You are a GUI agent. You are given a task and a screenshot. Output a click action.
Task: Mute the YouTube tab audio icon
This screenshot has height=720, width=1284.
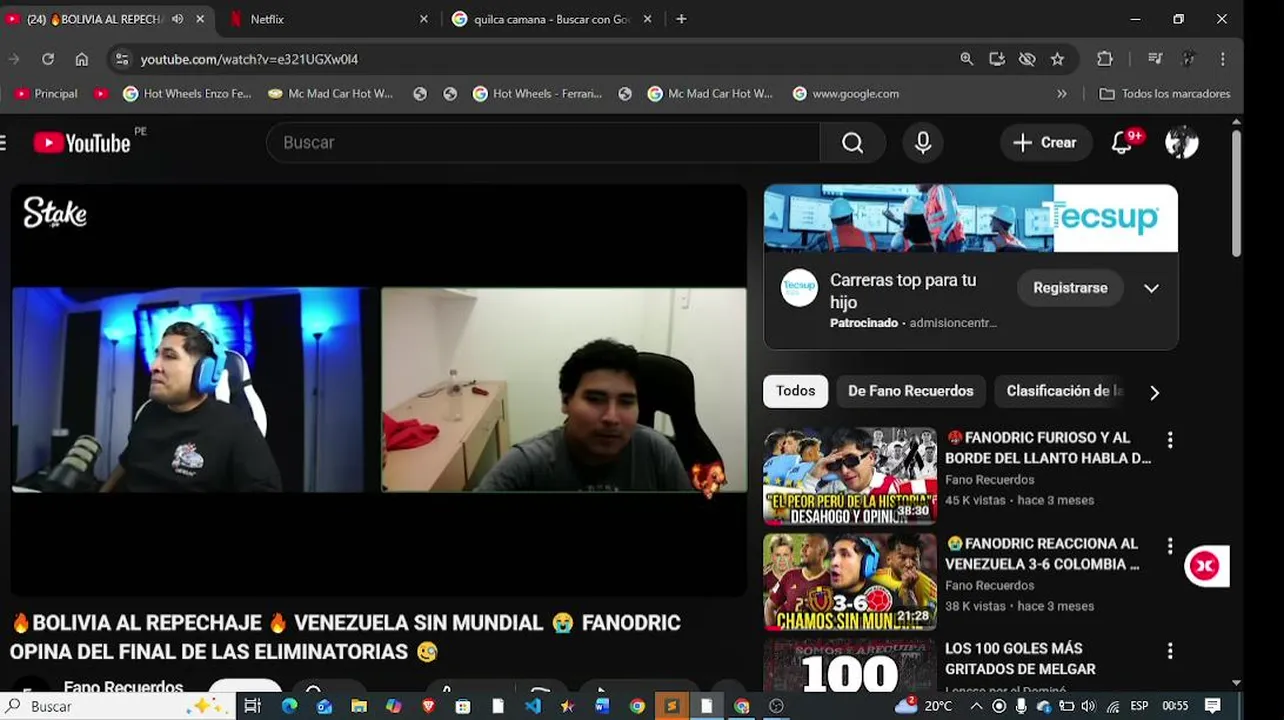[x=177, y=19]
